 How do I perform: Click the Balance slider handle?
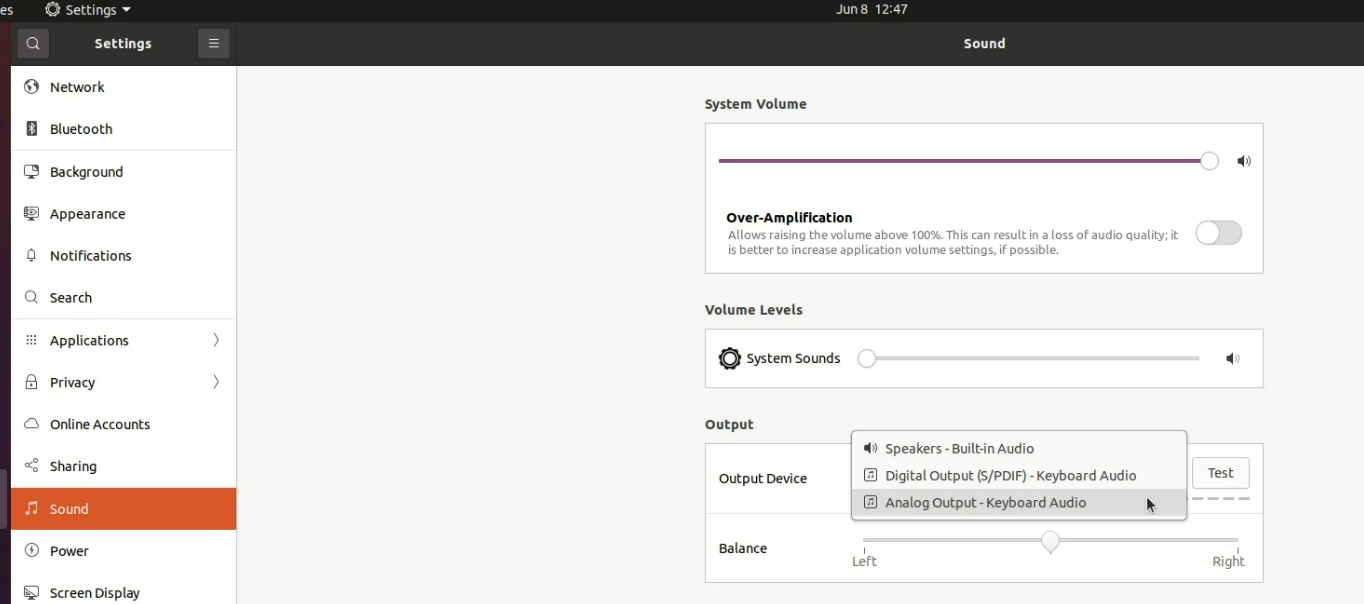[1050, 541]
